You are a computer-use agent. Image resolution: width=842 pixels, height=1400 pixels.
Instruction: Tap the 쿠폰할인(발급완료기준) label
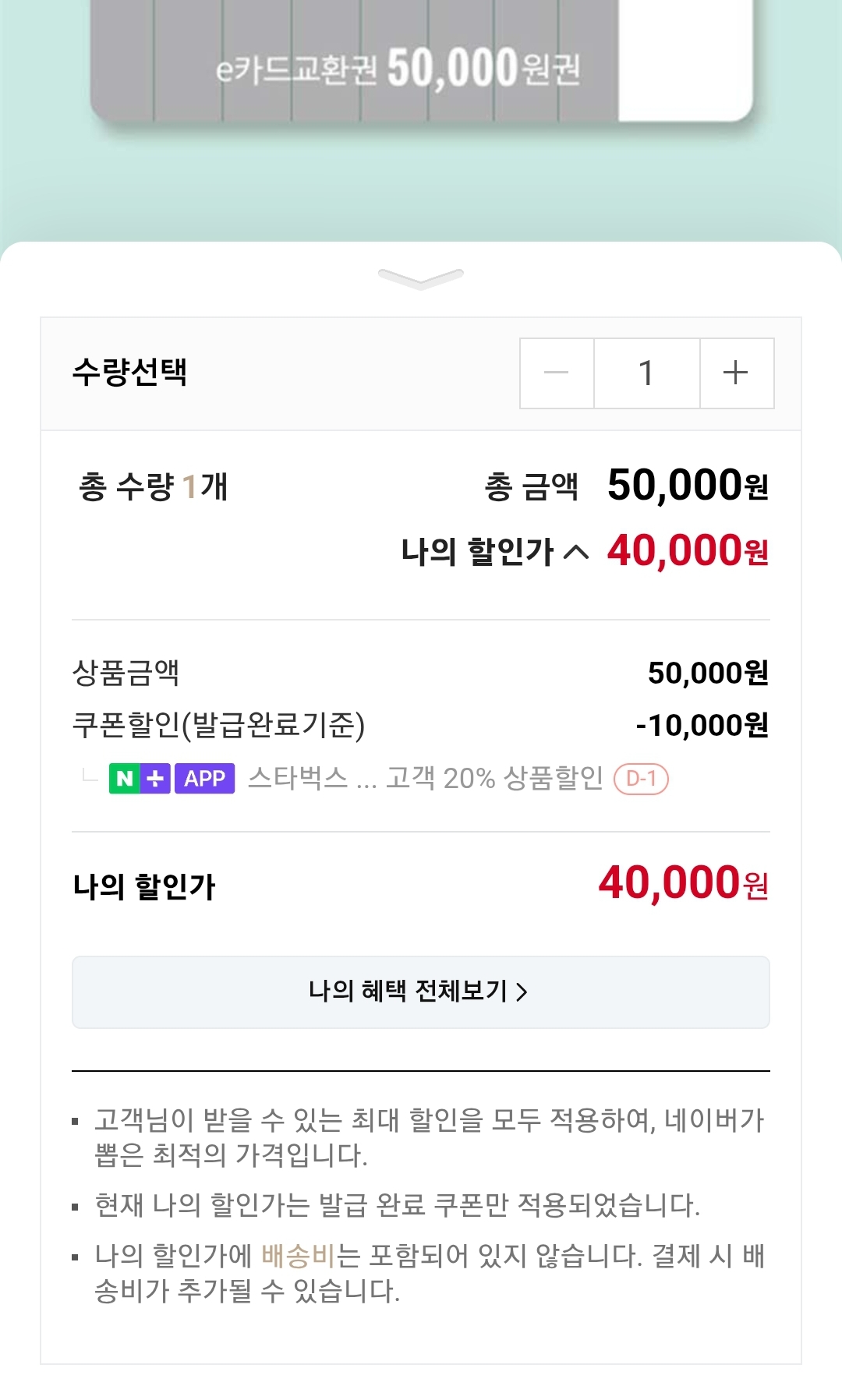(x=218, y=724)
